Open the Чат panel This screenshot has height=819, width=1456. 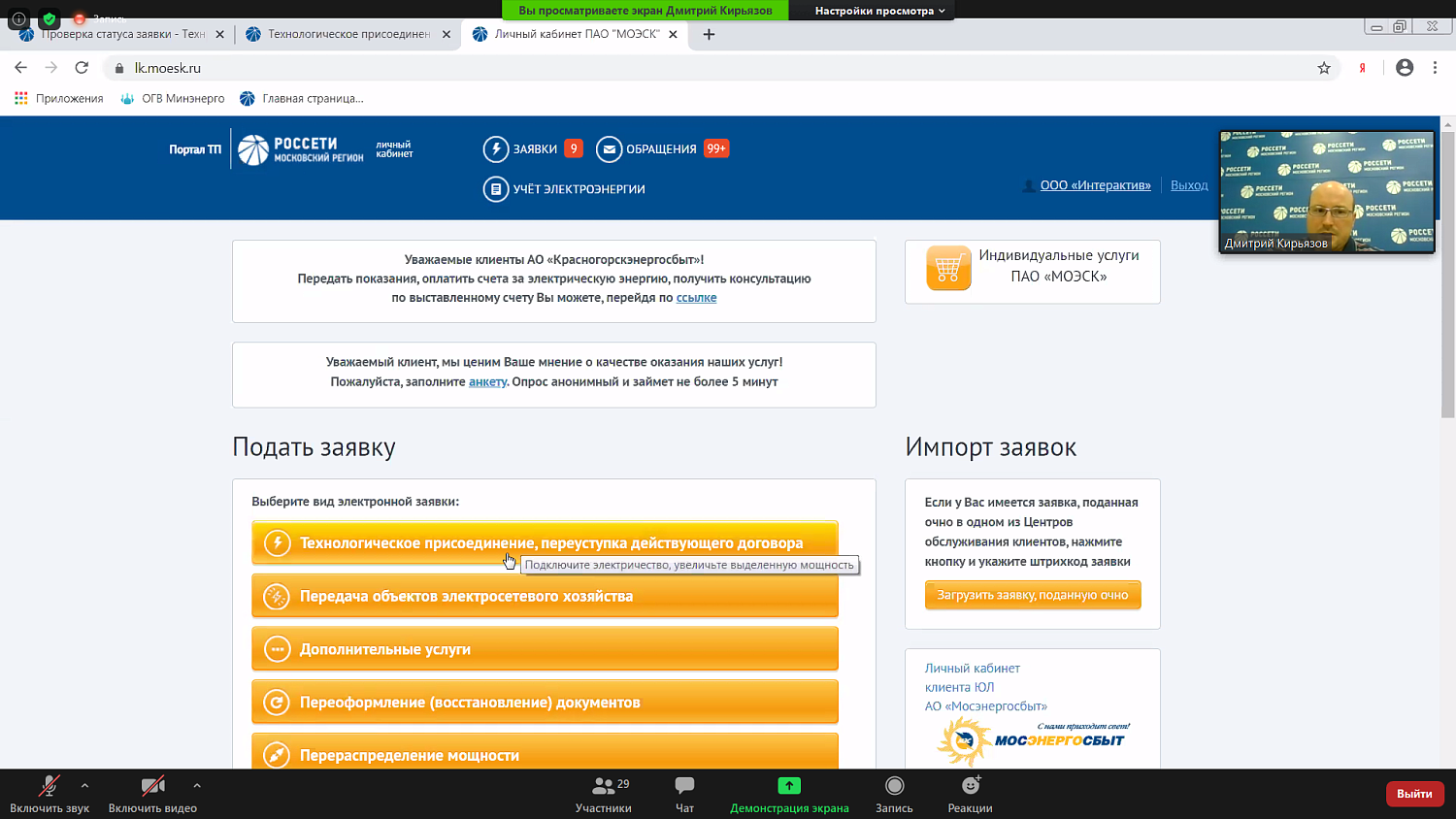684,794
